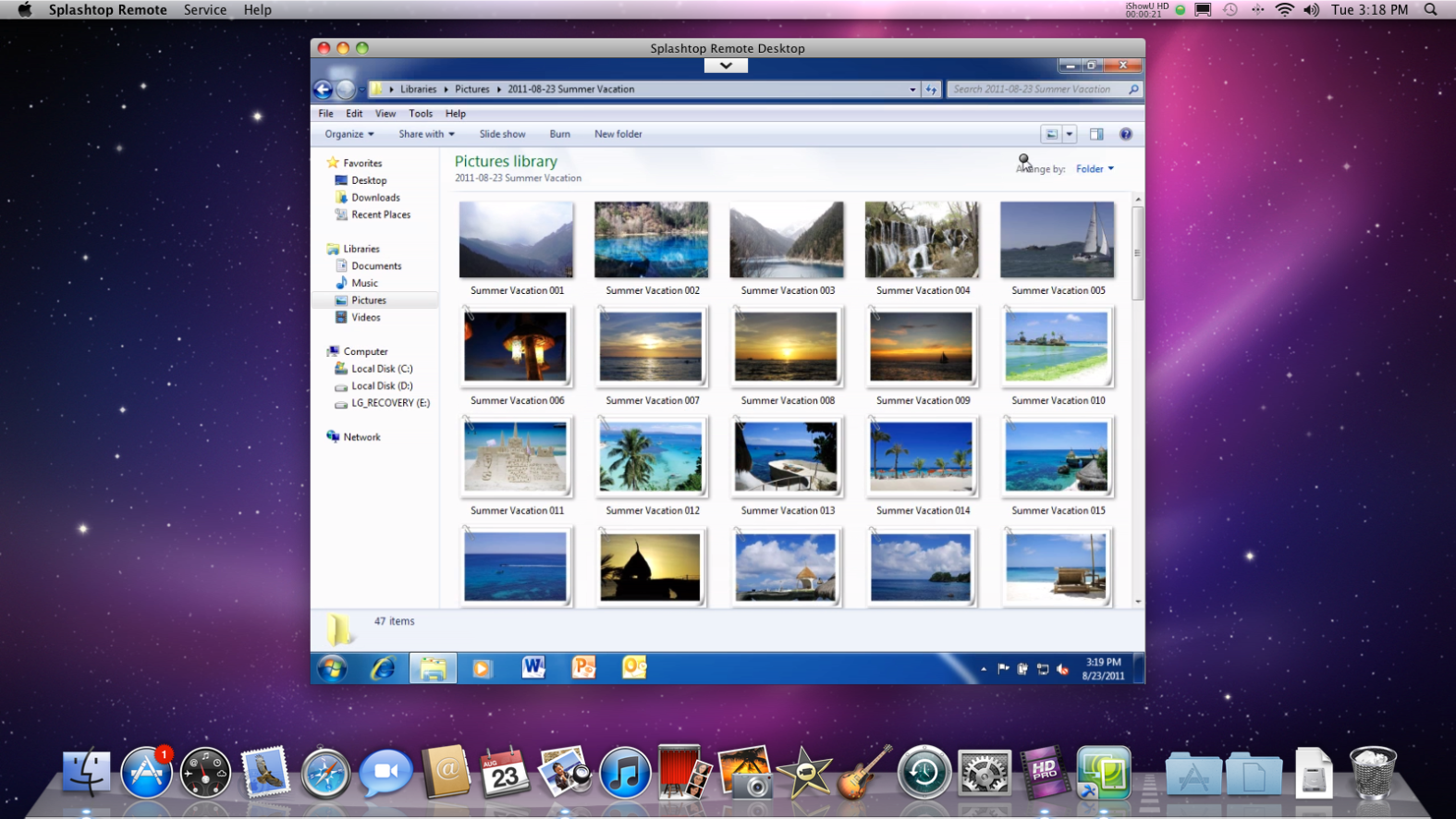Launch Word from the Windows taskbar

533,667
